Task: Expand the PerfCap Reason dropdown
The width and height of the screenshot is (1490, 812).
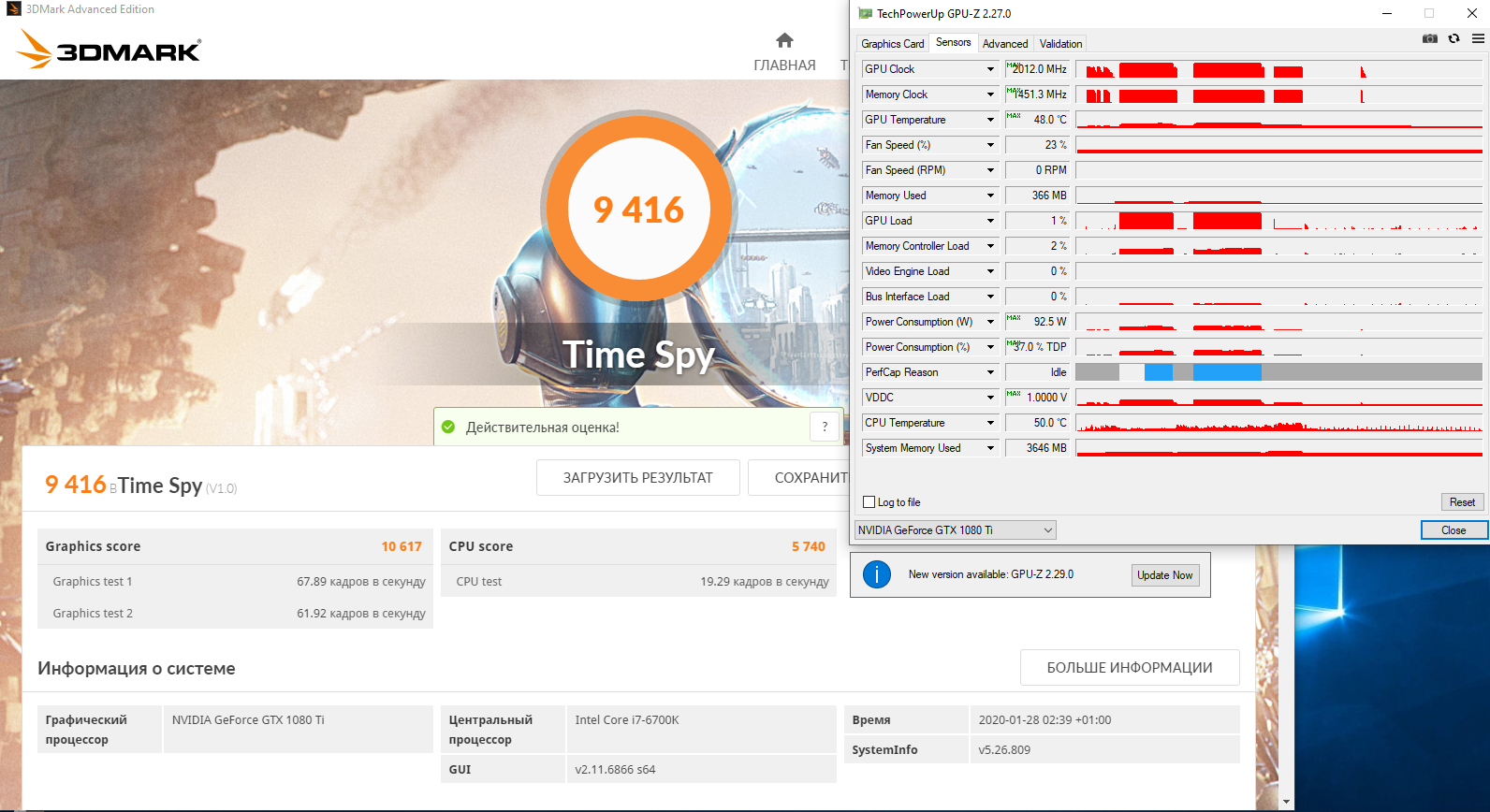Action: pyautogui.click(x=990, y=372)
